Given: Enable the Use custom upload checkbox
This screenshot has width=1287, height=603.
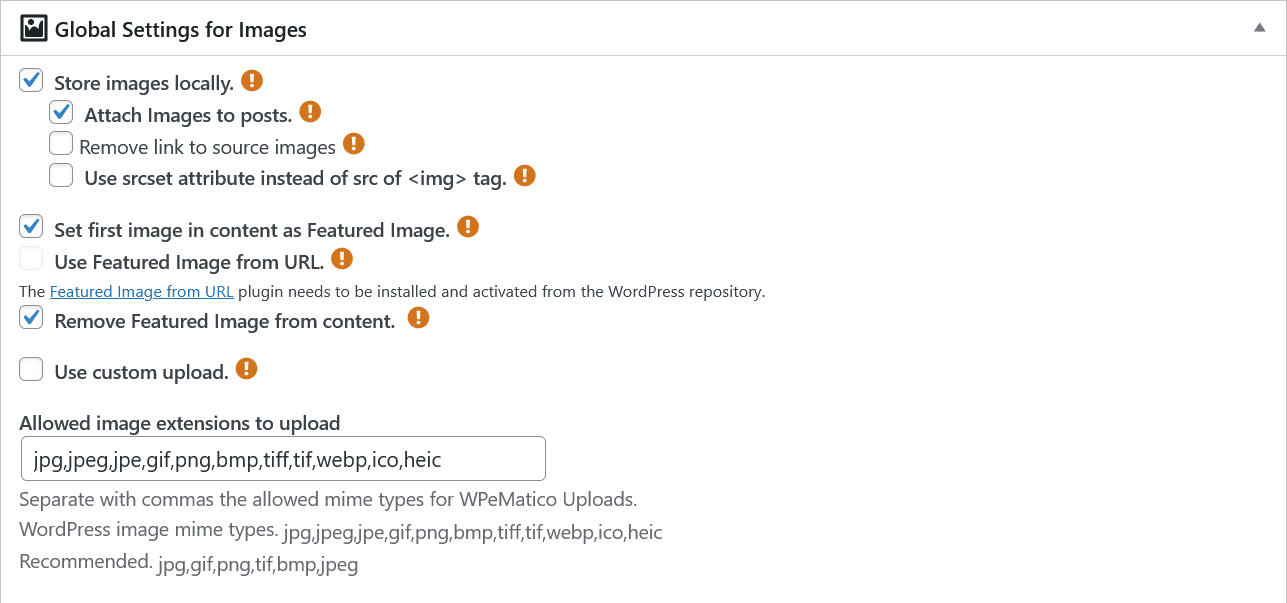Looking at the screenshot, I should coord(32,369).
